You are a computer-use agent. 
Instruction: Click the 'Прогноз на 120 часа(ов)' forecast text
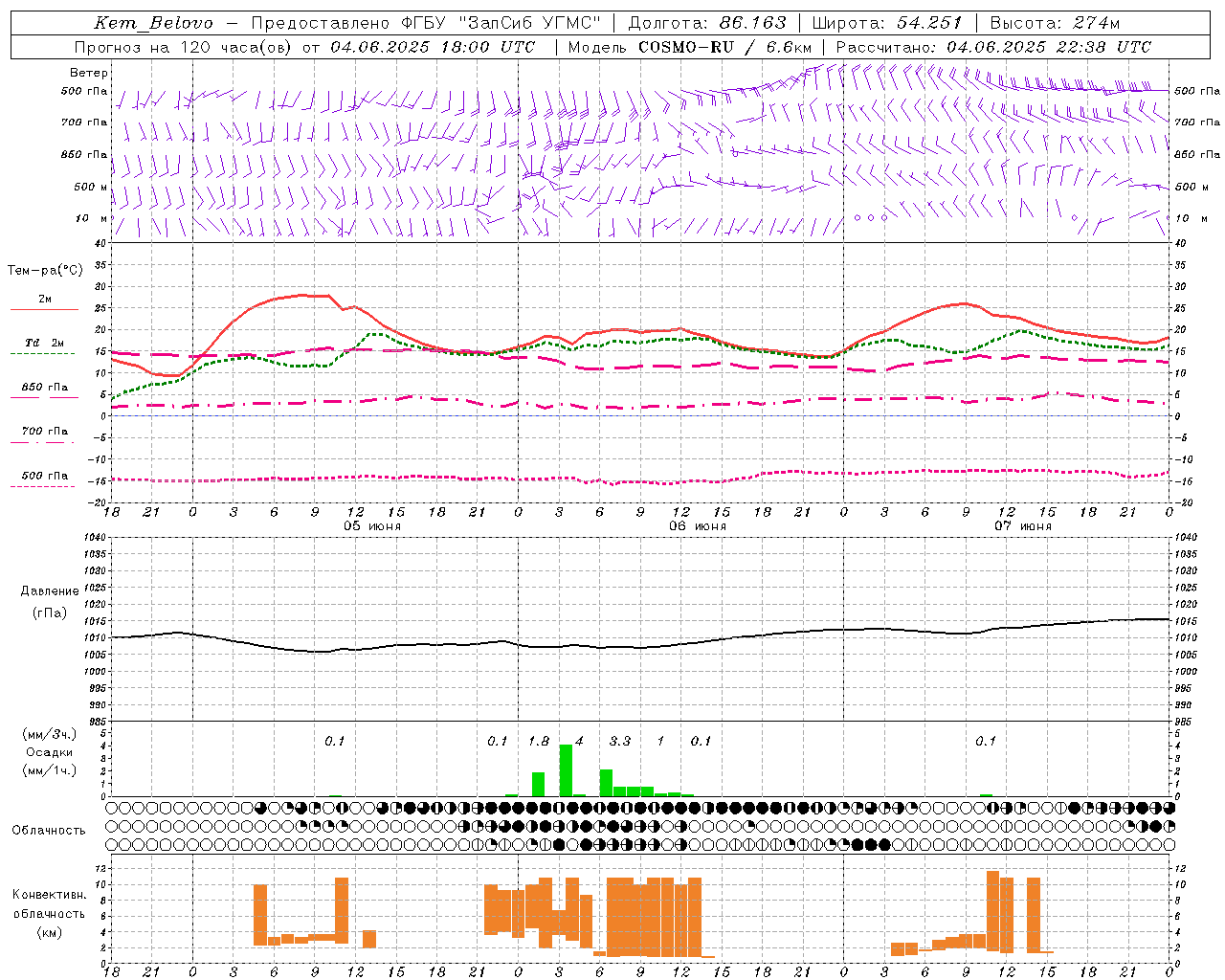183,47
